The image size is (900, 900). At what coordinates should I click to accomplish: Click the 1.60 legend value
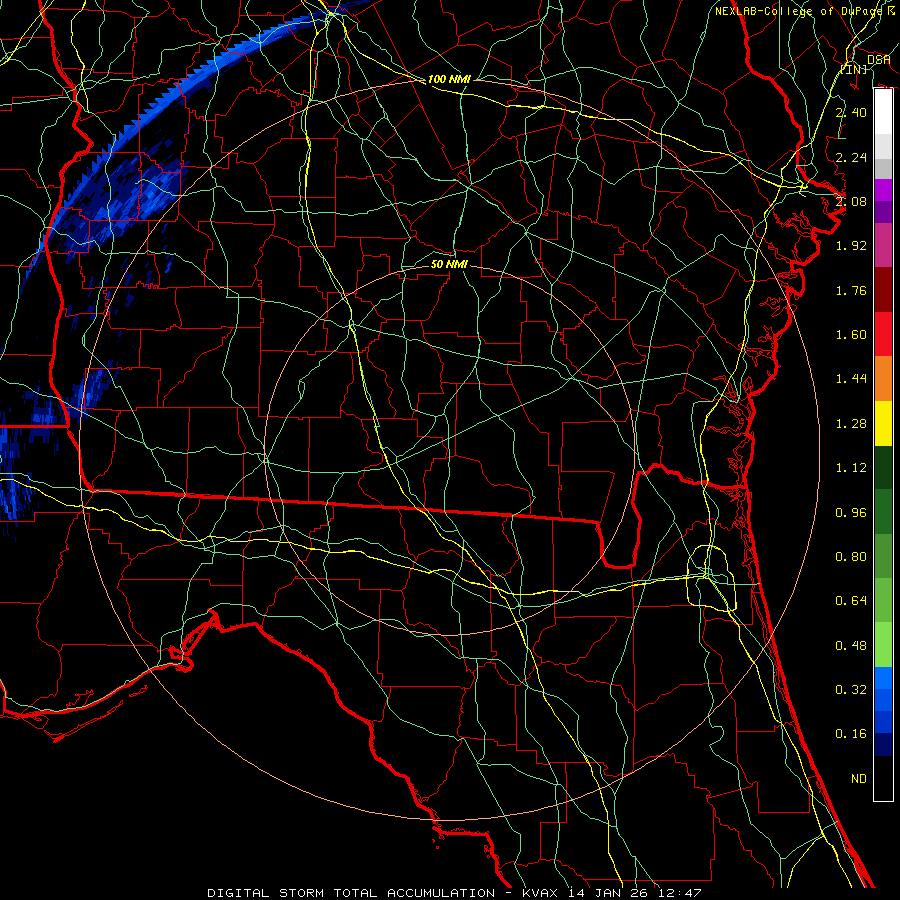[851, 335]
